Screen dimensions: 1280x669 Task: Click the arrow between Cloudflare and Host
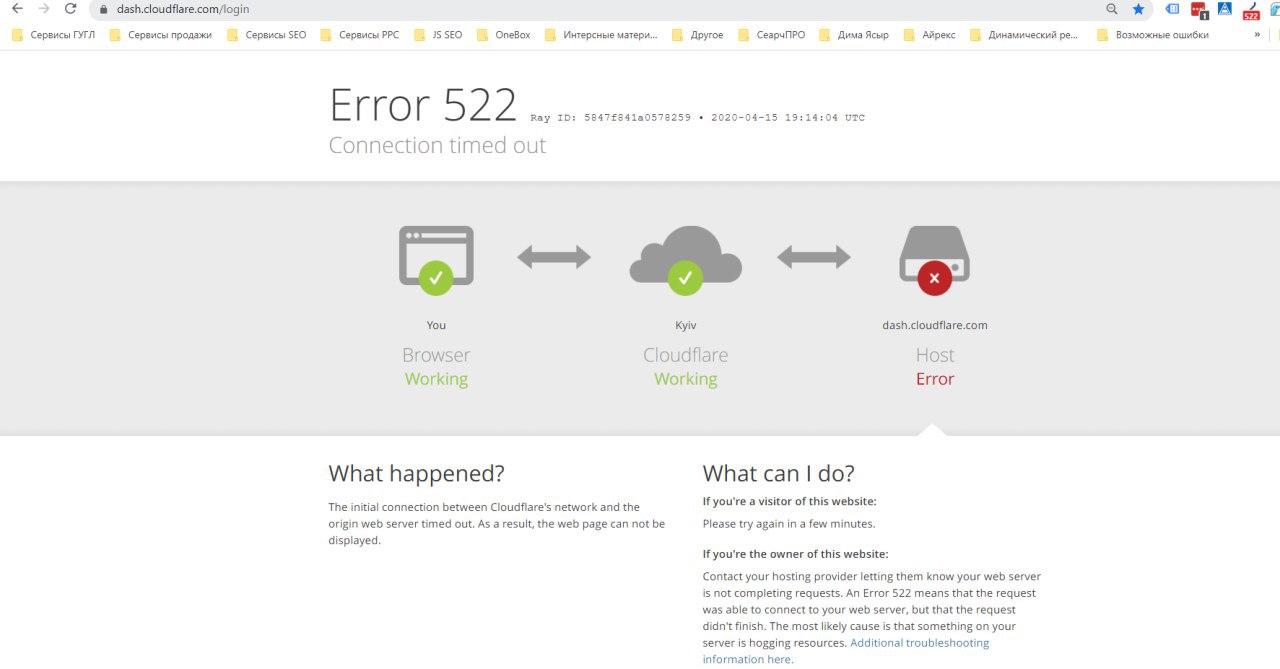click(814, 257)
